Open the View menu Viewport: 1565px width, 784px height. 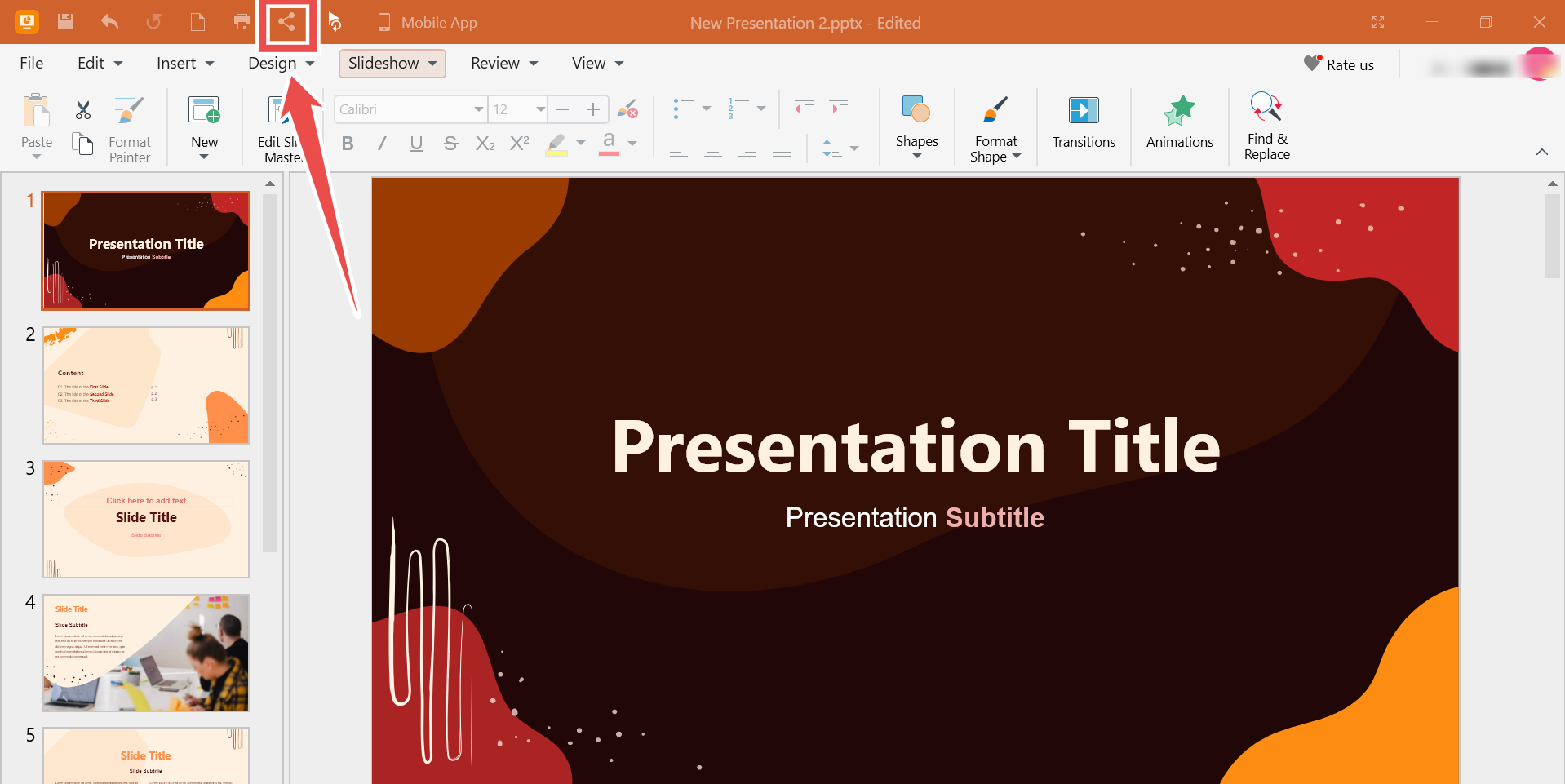click(598, 63)
